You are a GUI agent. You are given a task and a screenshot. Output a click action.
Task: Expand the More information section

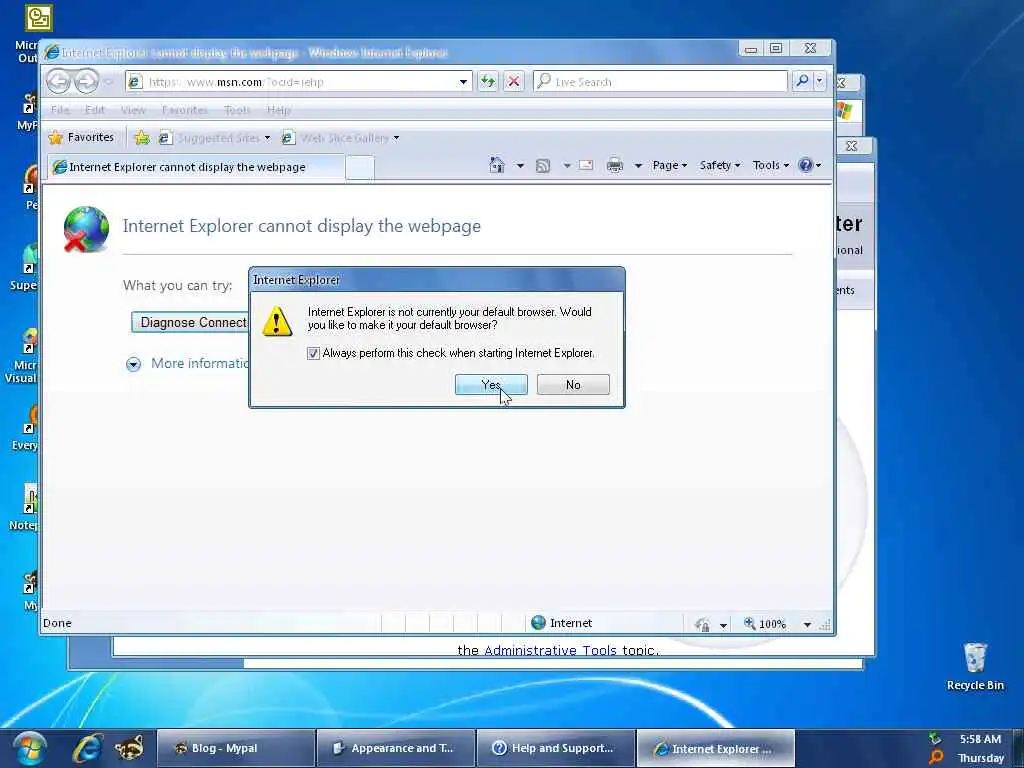133,364
